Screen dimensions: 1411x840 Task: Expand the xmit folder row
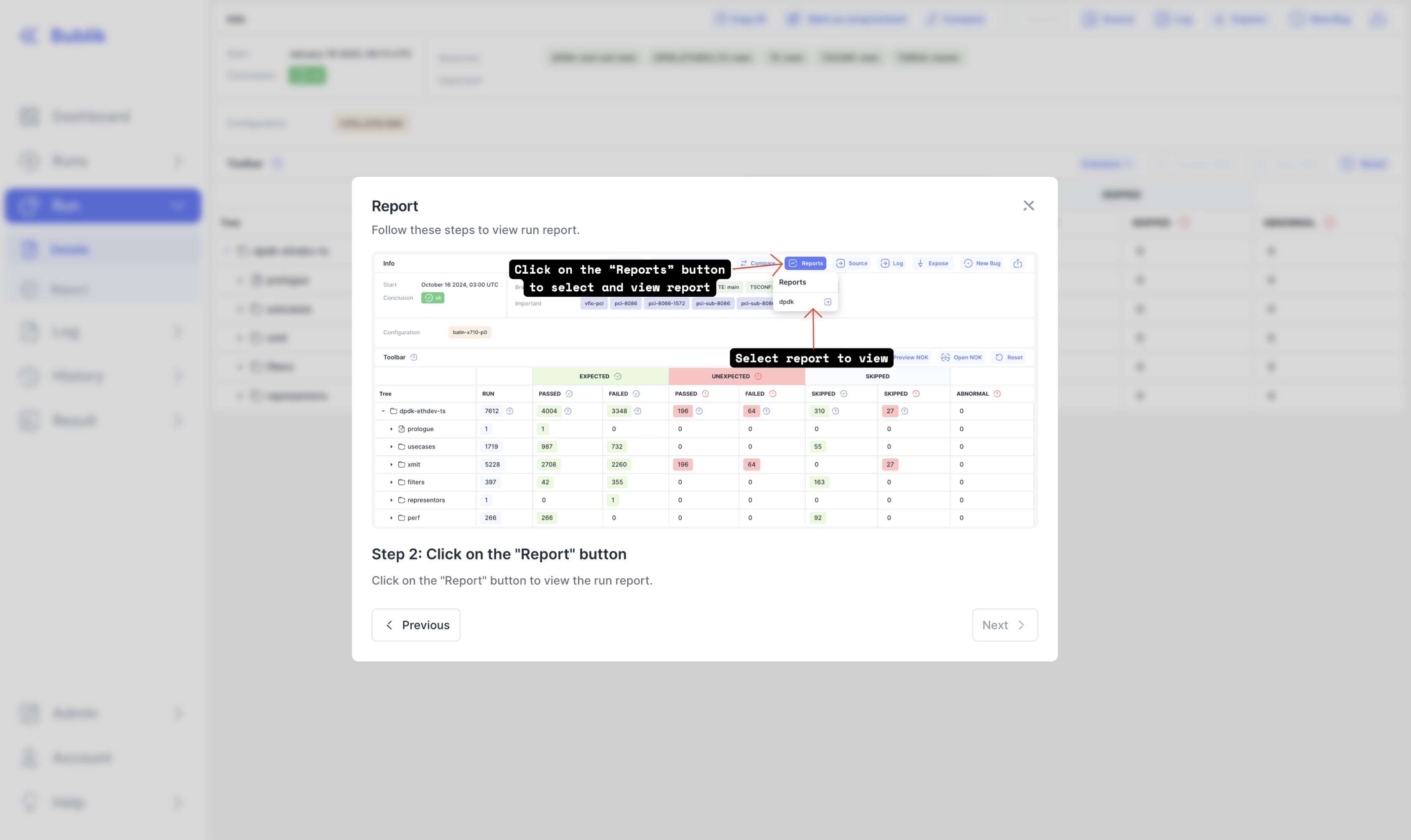(x=391, y=464)
